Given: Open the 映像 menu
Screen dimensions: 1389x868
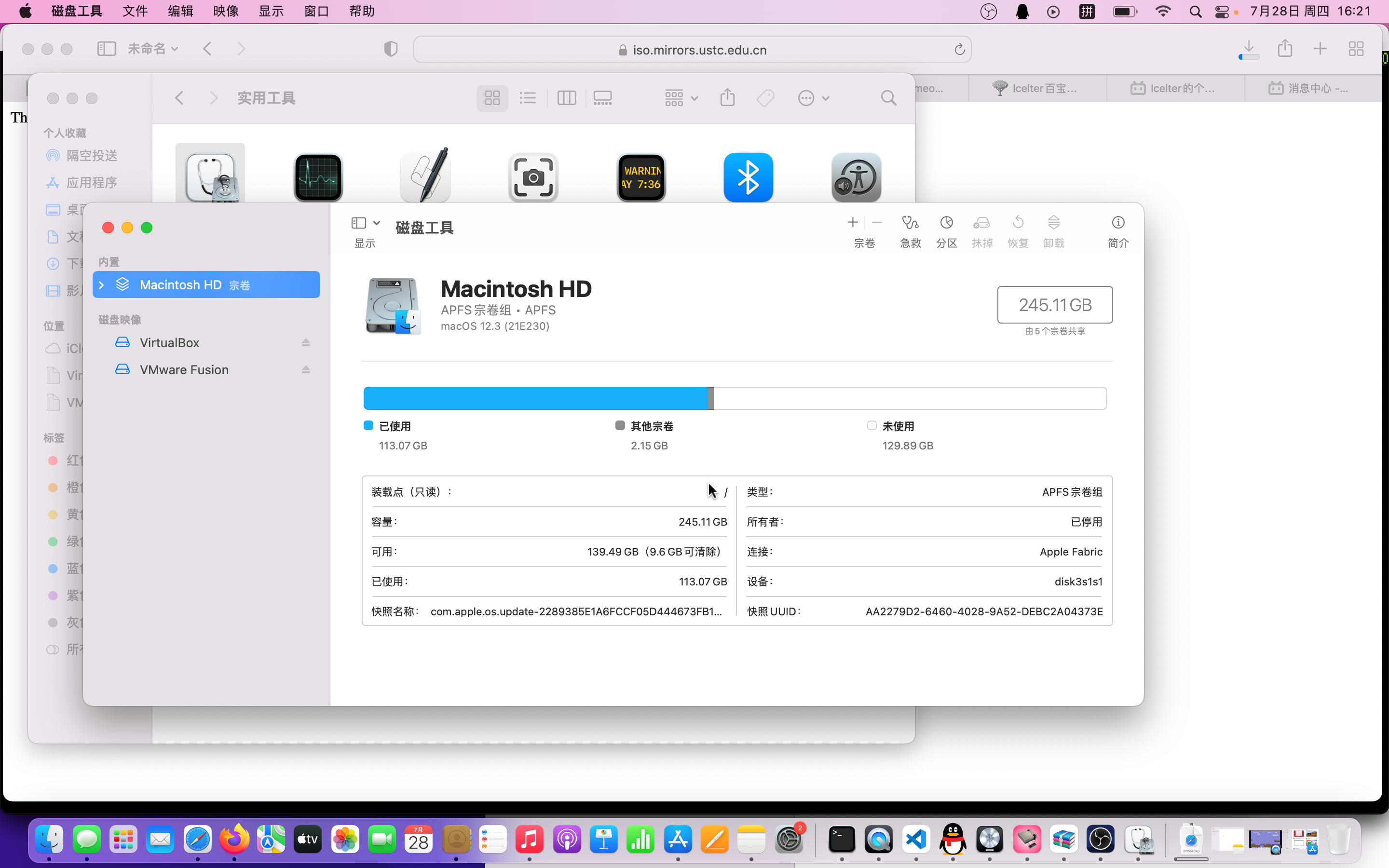Looking at the screenshot, I should pyautogui.click(x=226, y=12).
